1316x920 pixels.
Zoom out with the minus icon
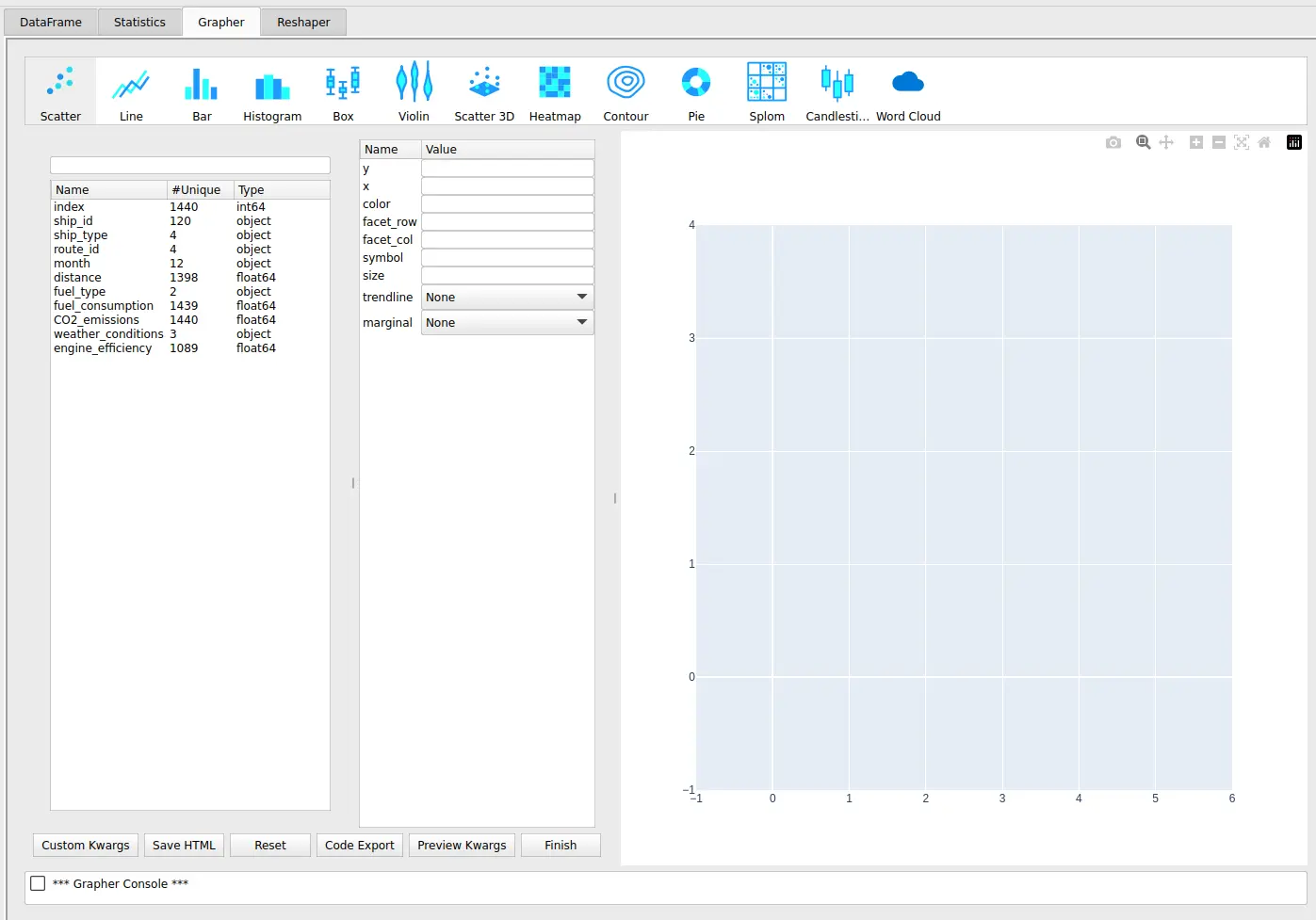(1219, 142)
